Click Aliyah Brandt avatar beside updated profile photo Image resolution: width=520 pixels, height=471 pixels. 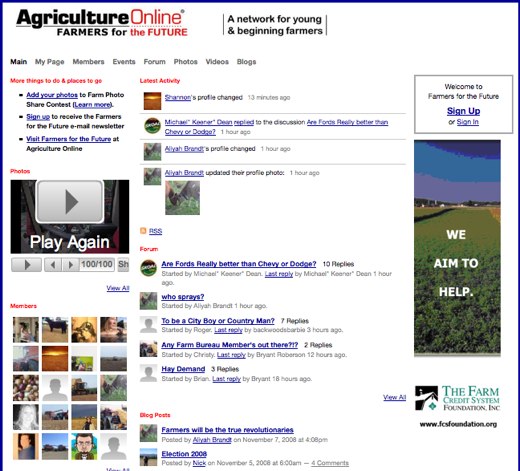pyautogui.click(x=152, y=176)
